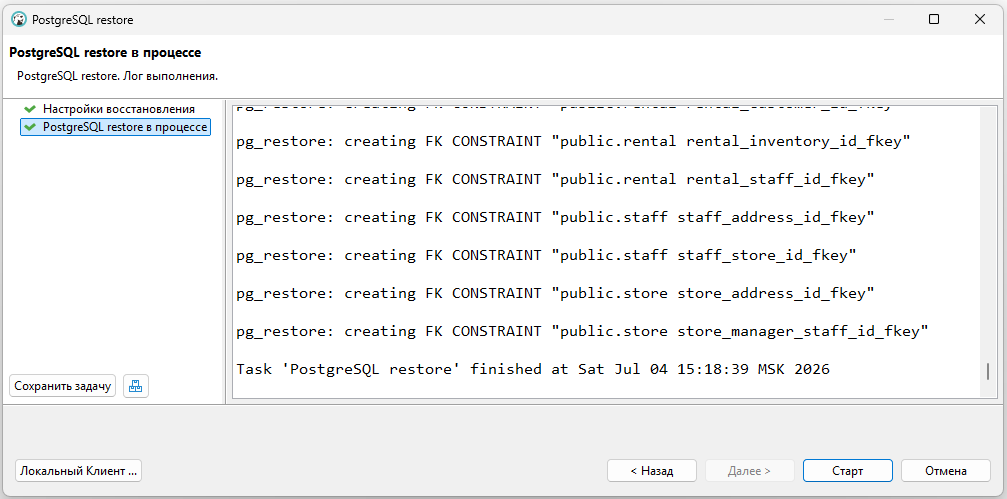Click the log line with store_address_id_fkey

pyautogui.click(x=556, y=293)
